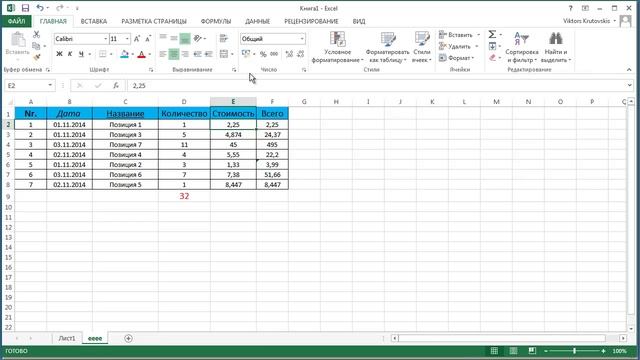The image size is (640, 360).
Task: Click the Copy icon in clipboard group
Action: coord(36,46)
